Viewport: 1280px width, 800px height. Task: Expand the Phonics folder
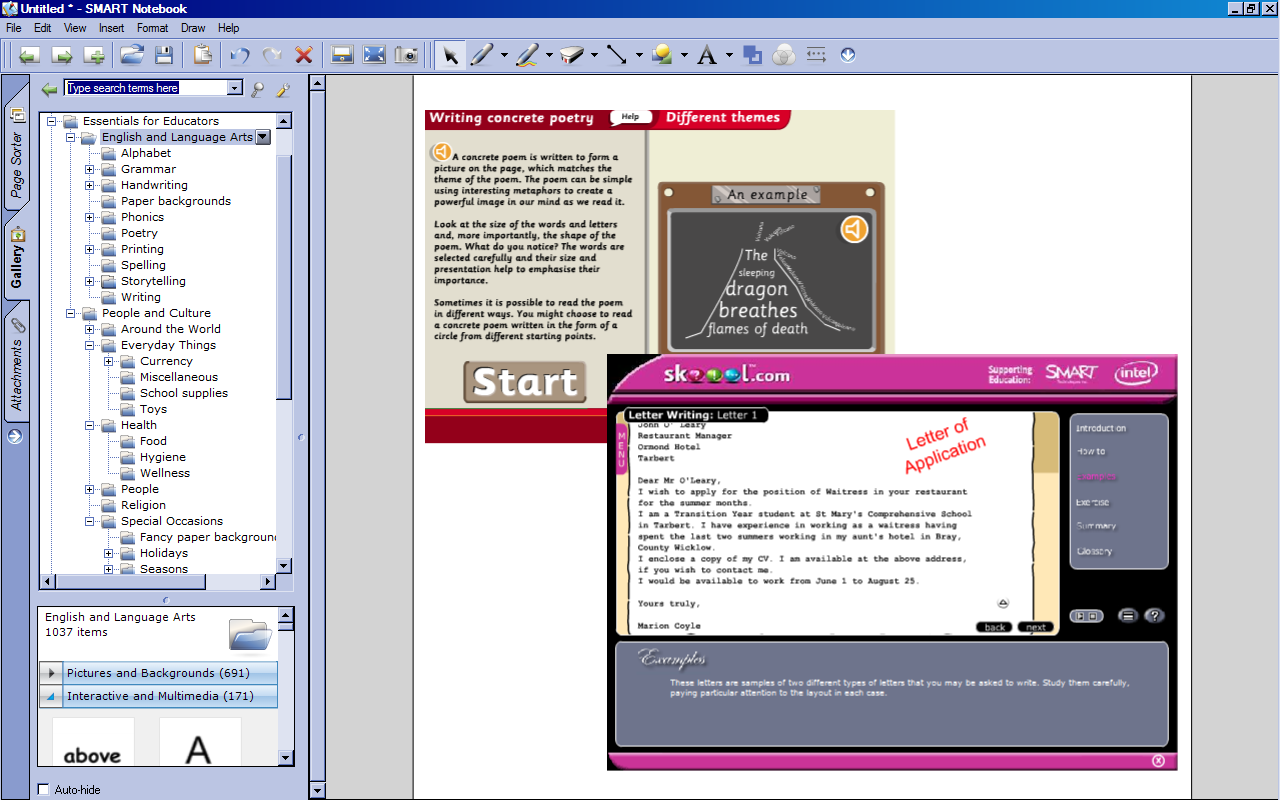[x=90, y=217]
